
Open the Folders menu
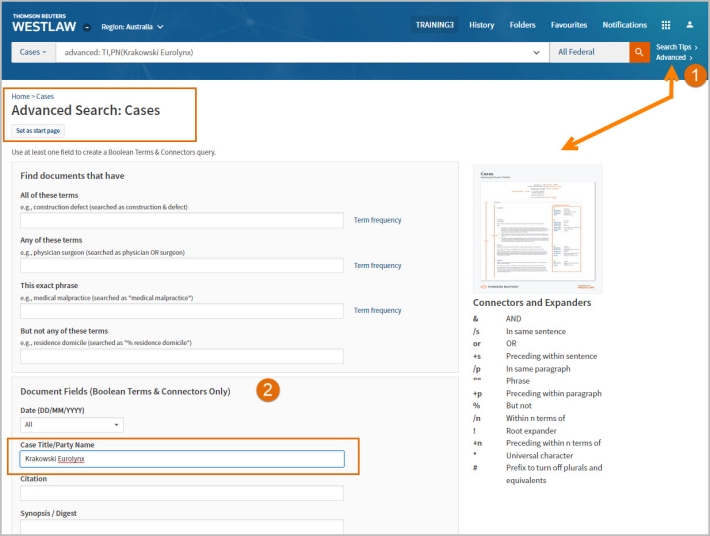(523, 25)
